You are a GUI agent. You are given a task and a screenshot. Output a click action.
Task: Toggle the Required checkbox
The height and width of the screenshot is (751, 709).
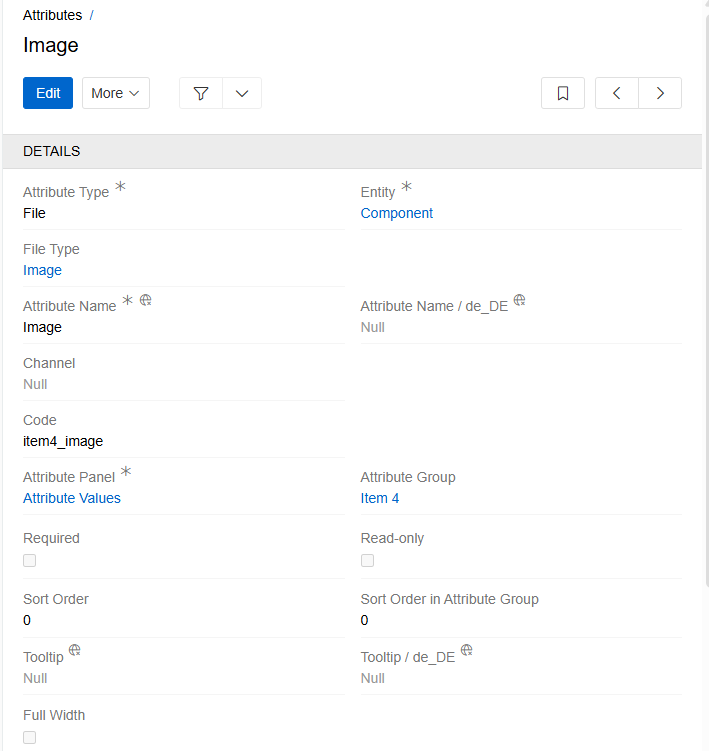(x=30, y=560)
